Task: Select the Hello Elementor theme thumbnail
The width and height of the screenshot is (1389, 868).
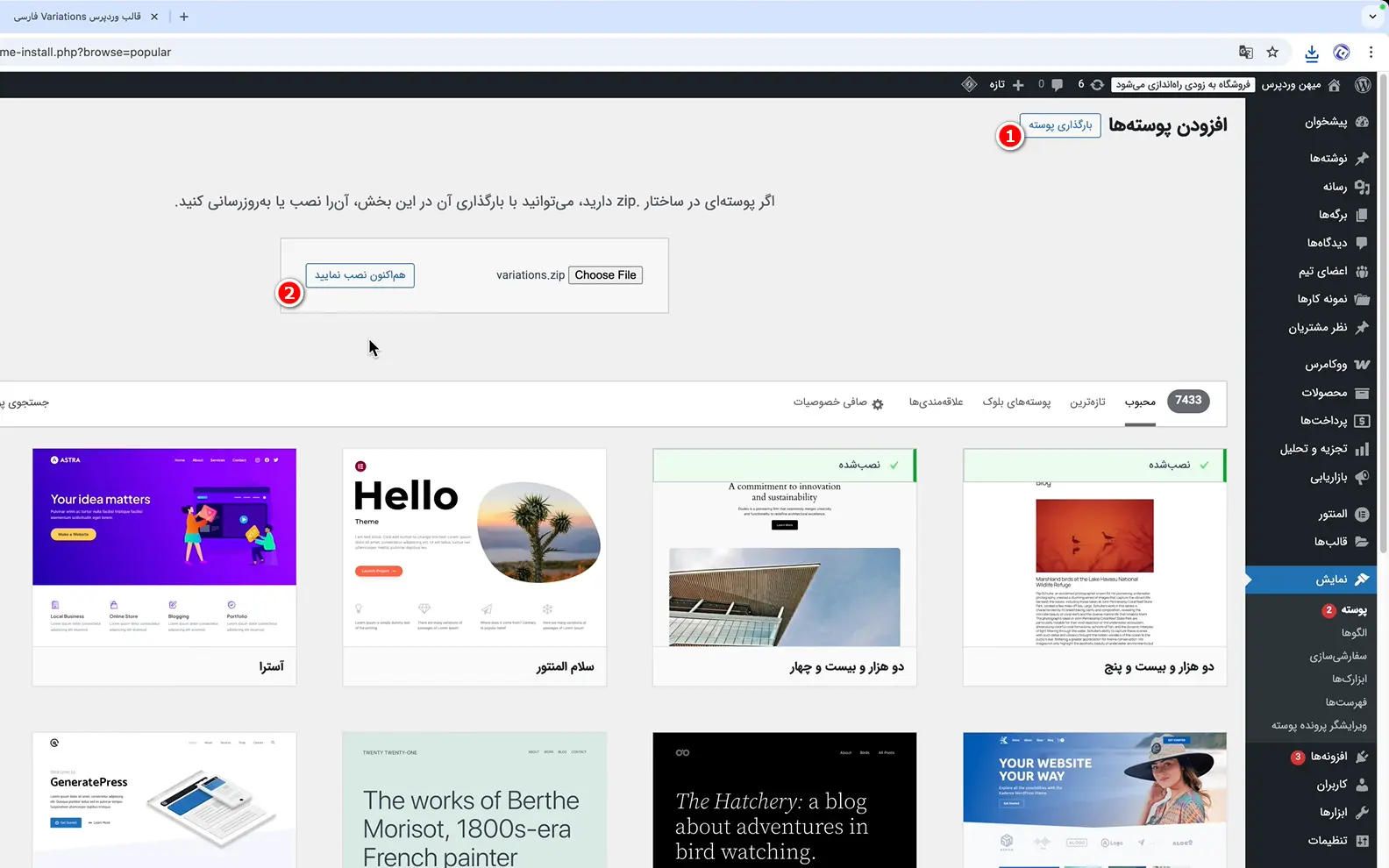Action: 474,547
